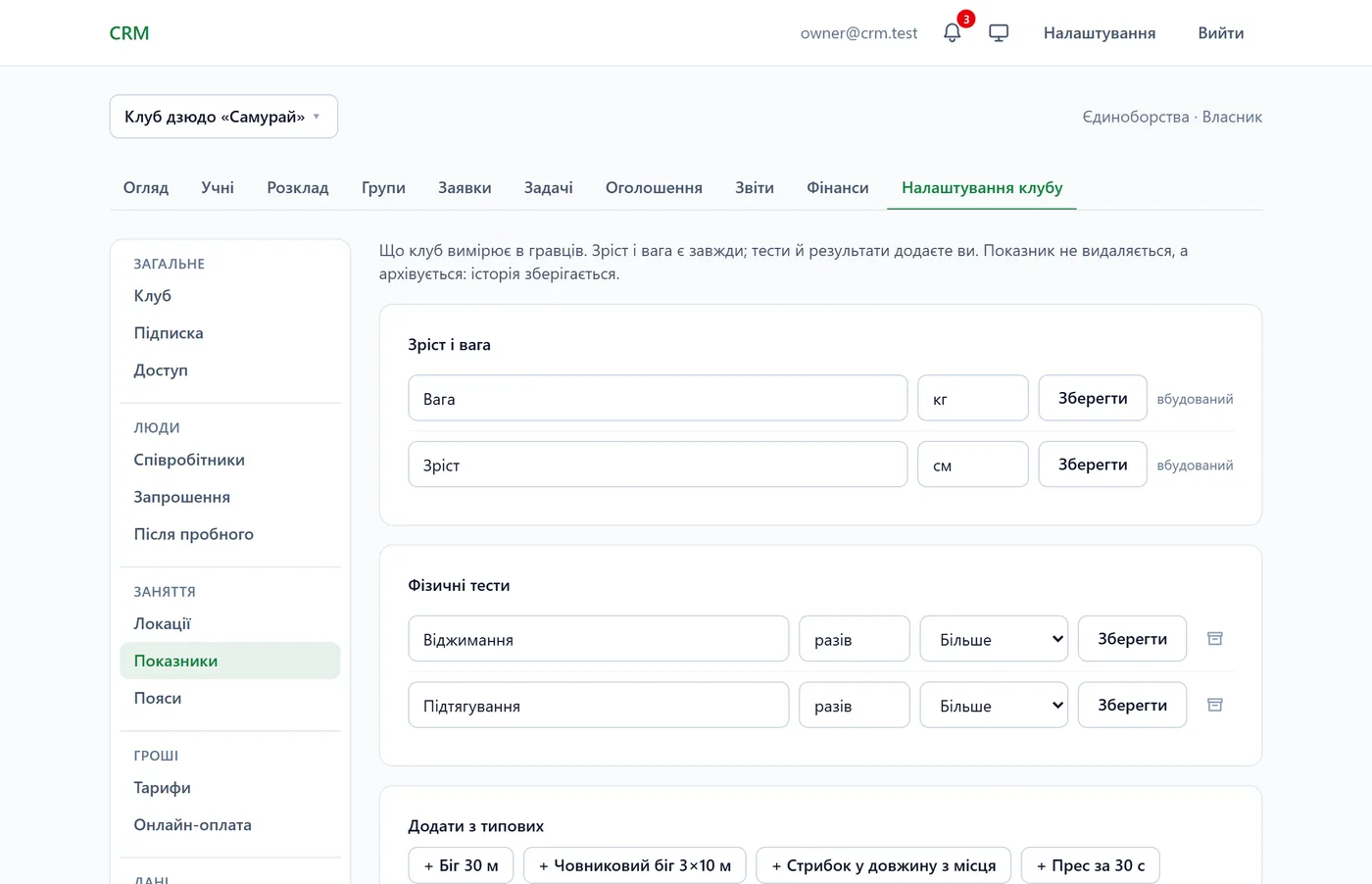Select the Налаштування клубу tab
This screenshot has height=884, width=1372.
click(x=982, y=187)
